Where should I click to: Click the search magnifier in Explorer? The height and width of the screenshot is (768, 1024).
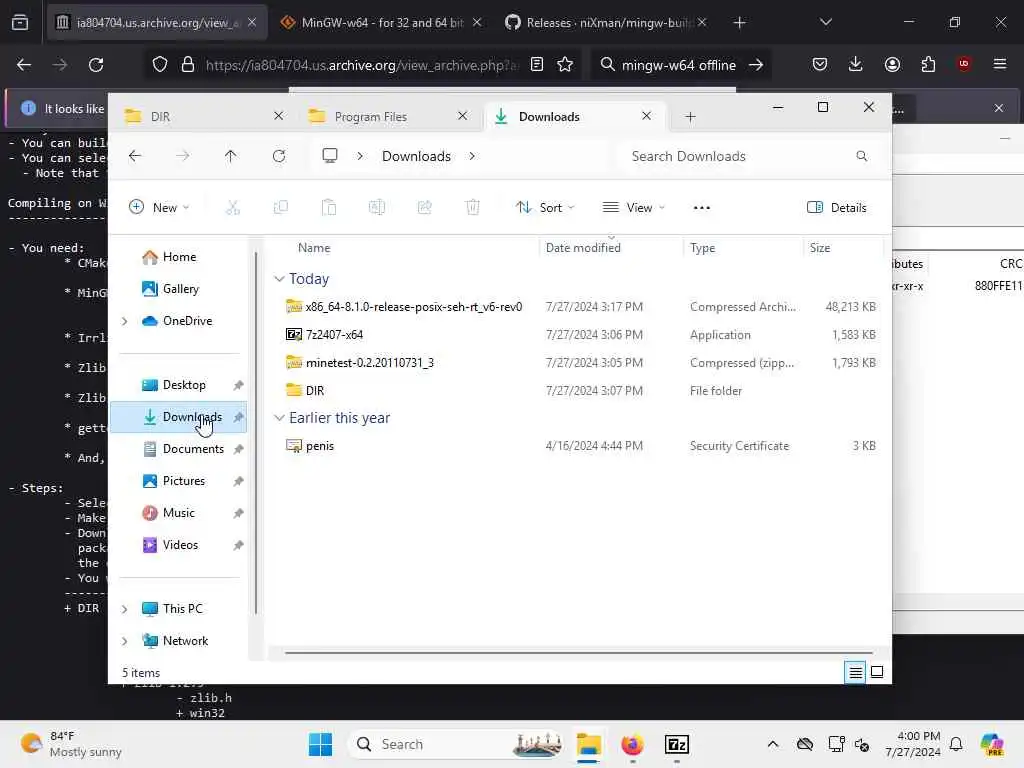click(x=861, y=156)
